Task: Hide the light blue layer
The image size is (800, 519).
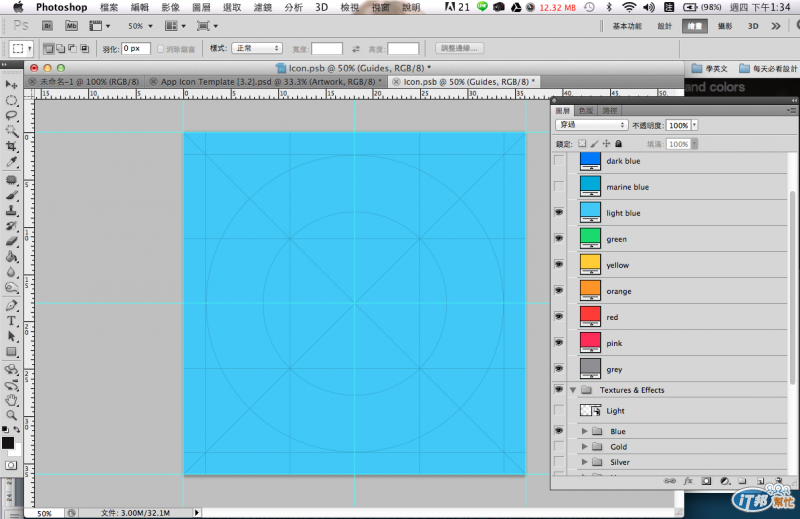Action: click(559, 212)
